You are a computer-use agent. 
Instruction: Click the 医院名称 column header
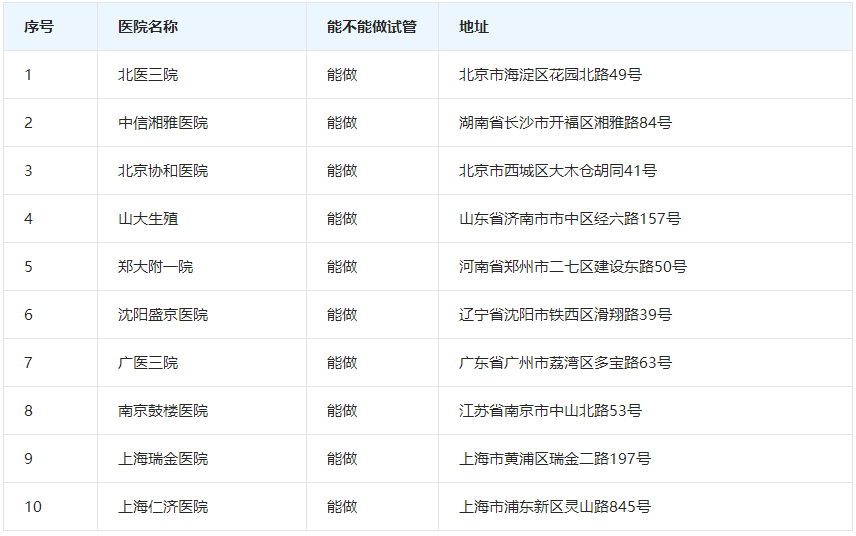coord(148,27)
